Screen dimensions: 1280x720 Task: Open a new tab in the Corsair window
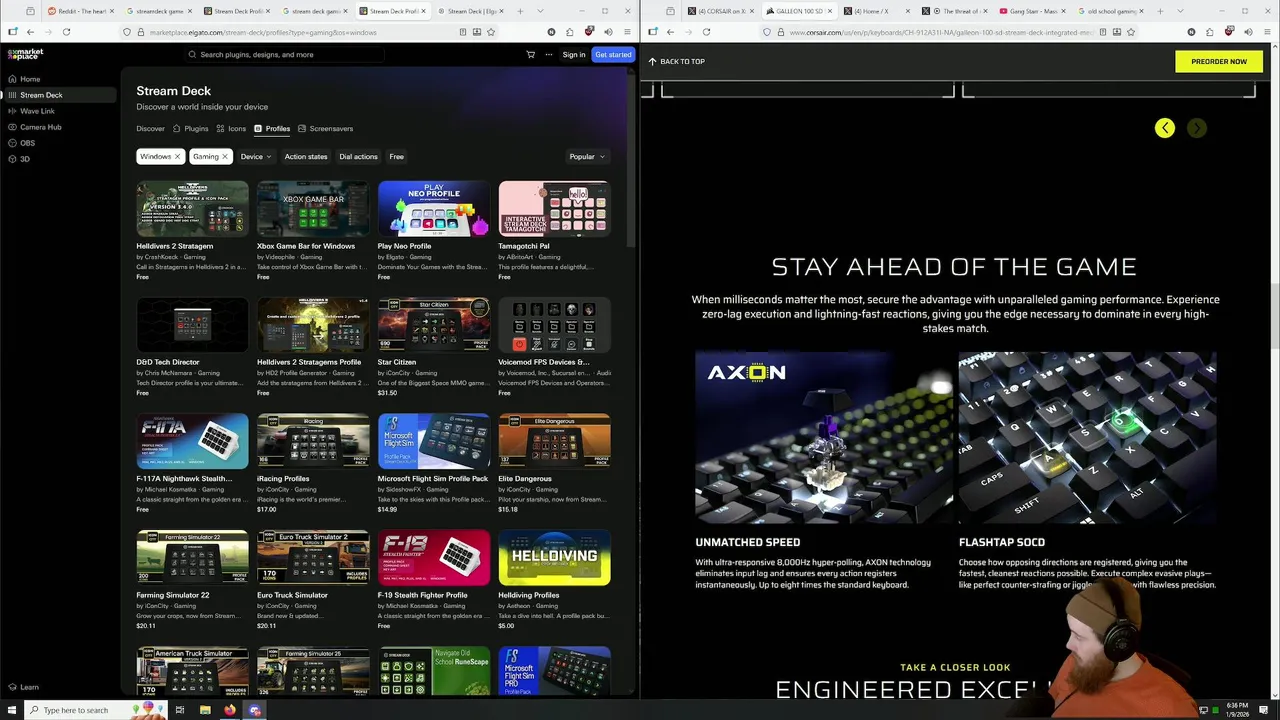coord(1160,11)
